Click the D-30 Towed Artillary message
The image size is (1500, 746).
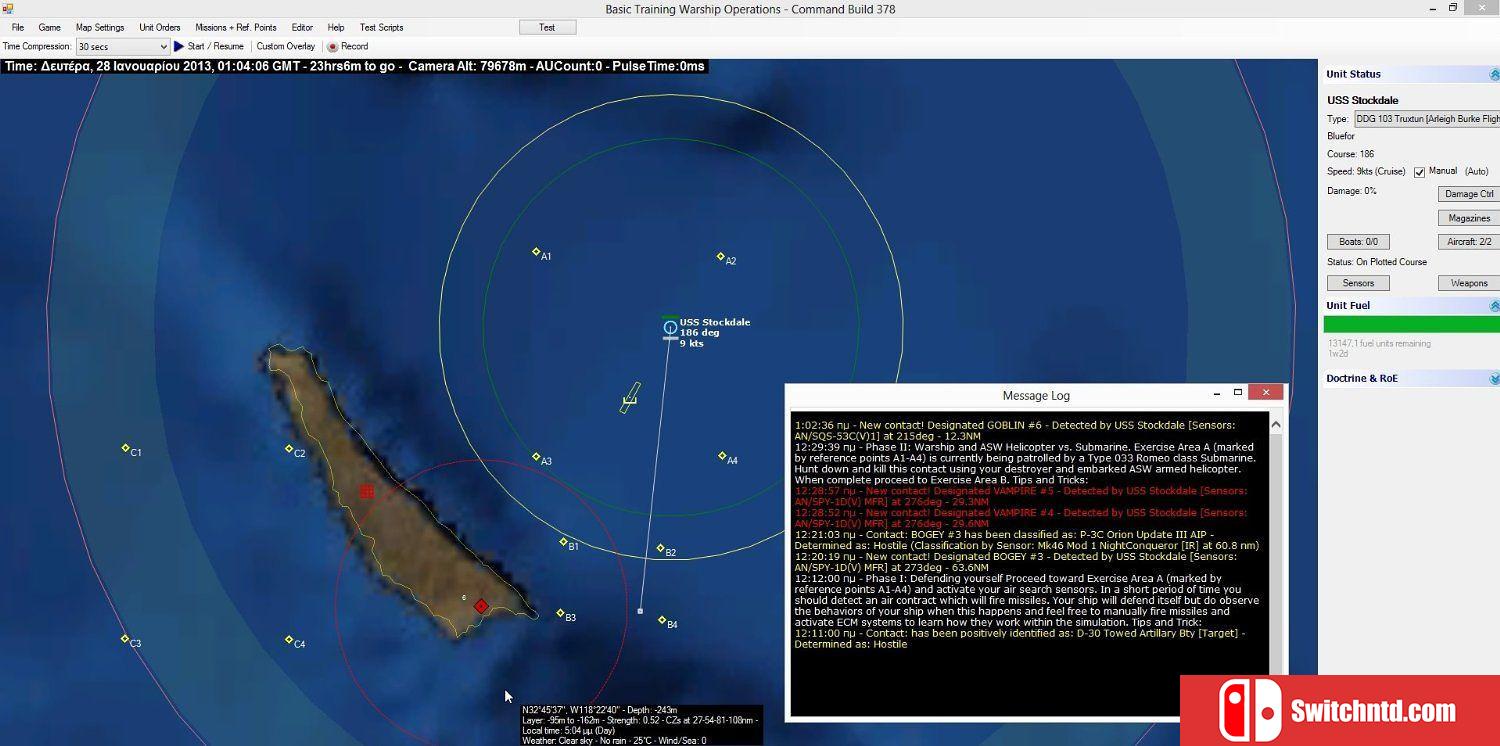click(x=1020, y=638)
